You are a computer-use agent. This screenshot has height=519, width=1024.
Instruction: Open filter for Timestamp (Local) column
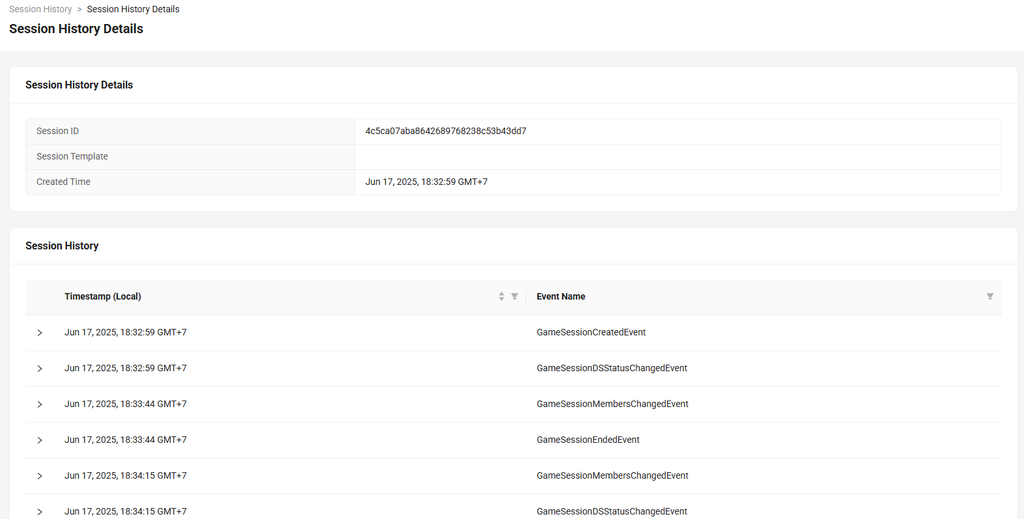[x=515, y=296]
